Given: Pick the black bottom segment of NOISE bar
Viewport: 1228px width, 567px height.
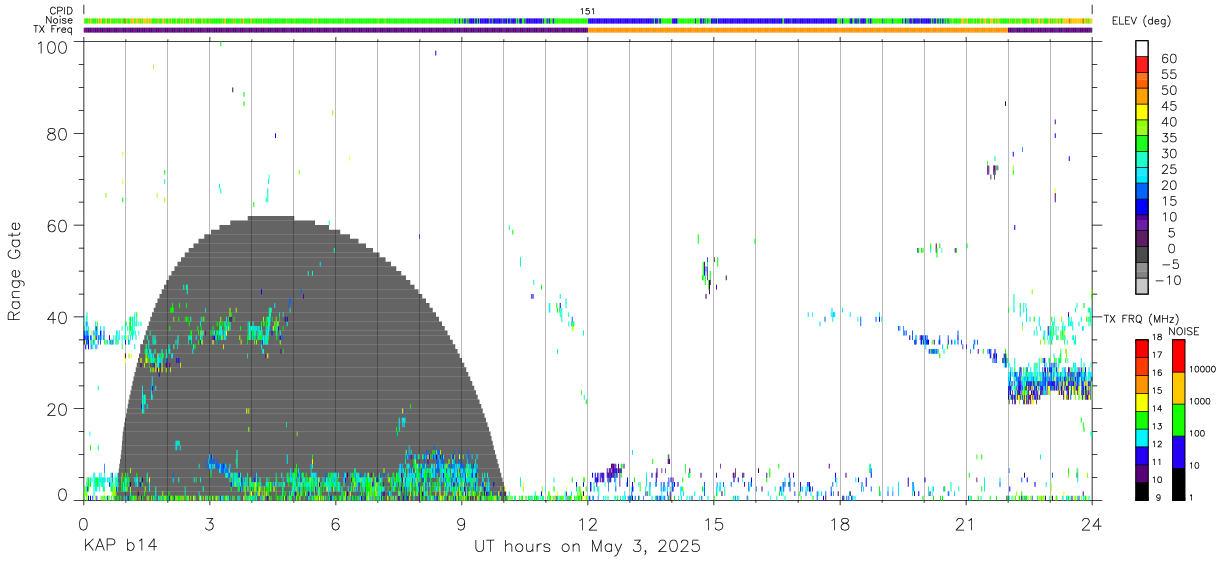Looking at the screenshot, I should tap(1179, 483).
